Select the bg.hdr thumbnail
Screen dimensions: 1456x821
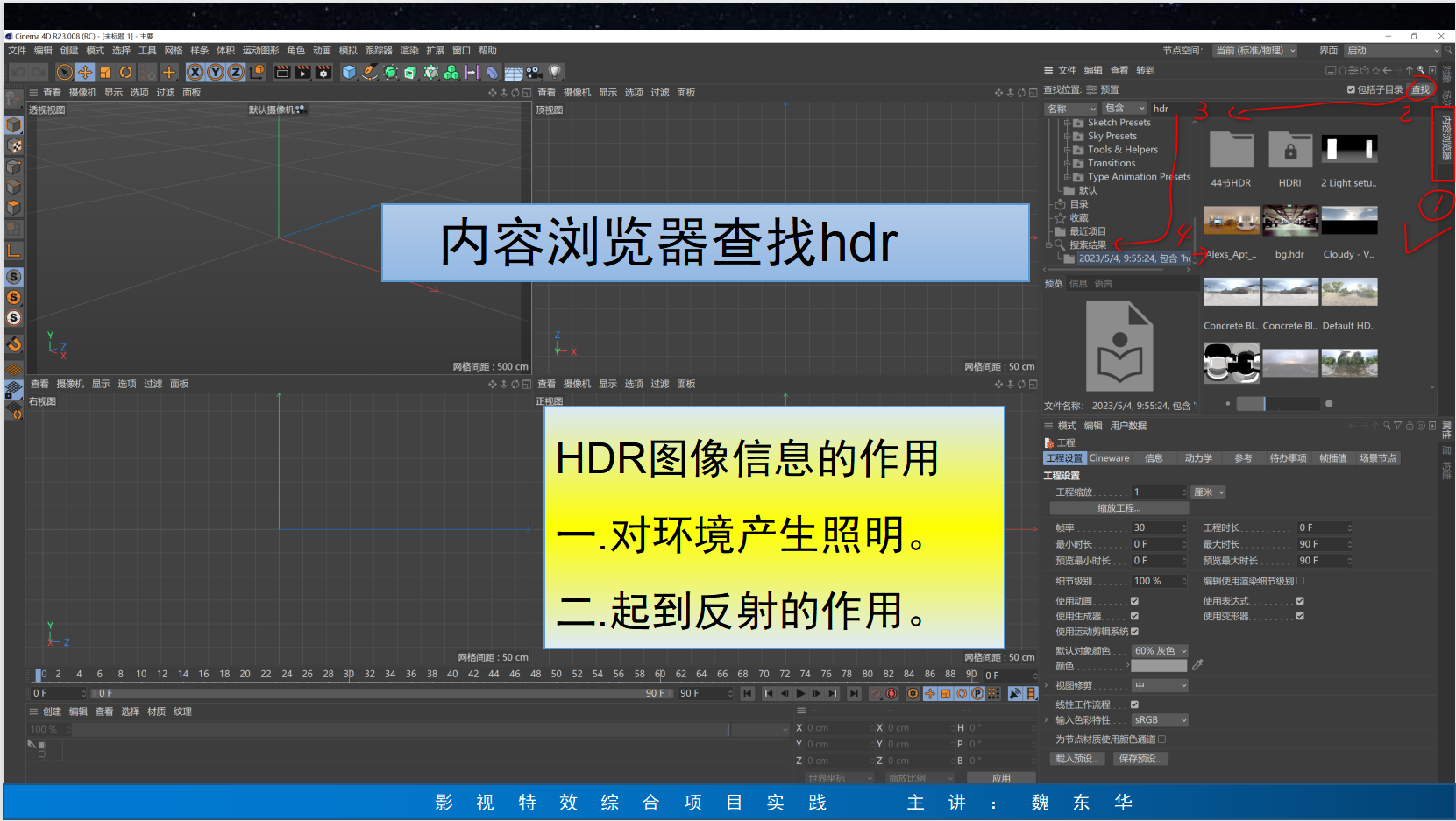coord(1289,221)
